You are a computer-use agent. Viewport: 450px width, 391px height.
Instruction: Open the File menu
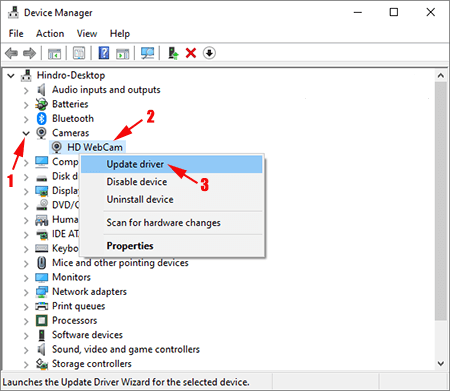click(16, 34)
